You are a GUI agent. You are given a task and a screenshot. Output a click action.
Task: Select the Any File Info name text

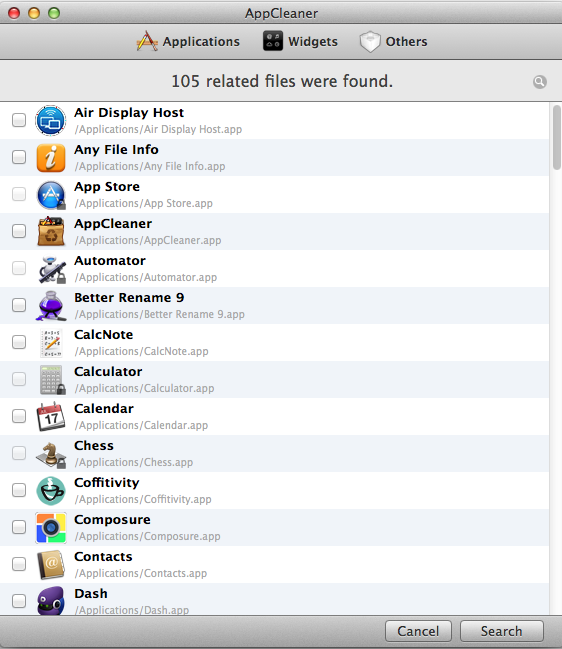point(116,149)
